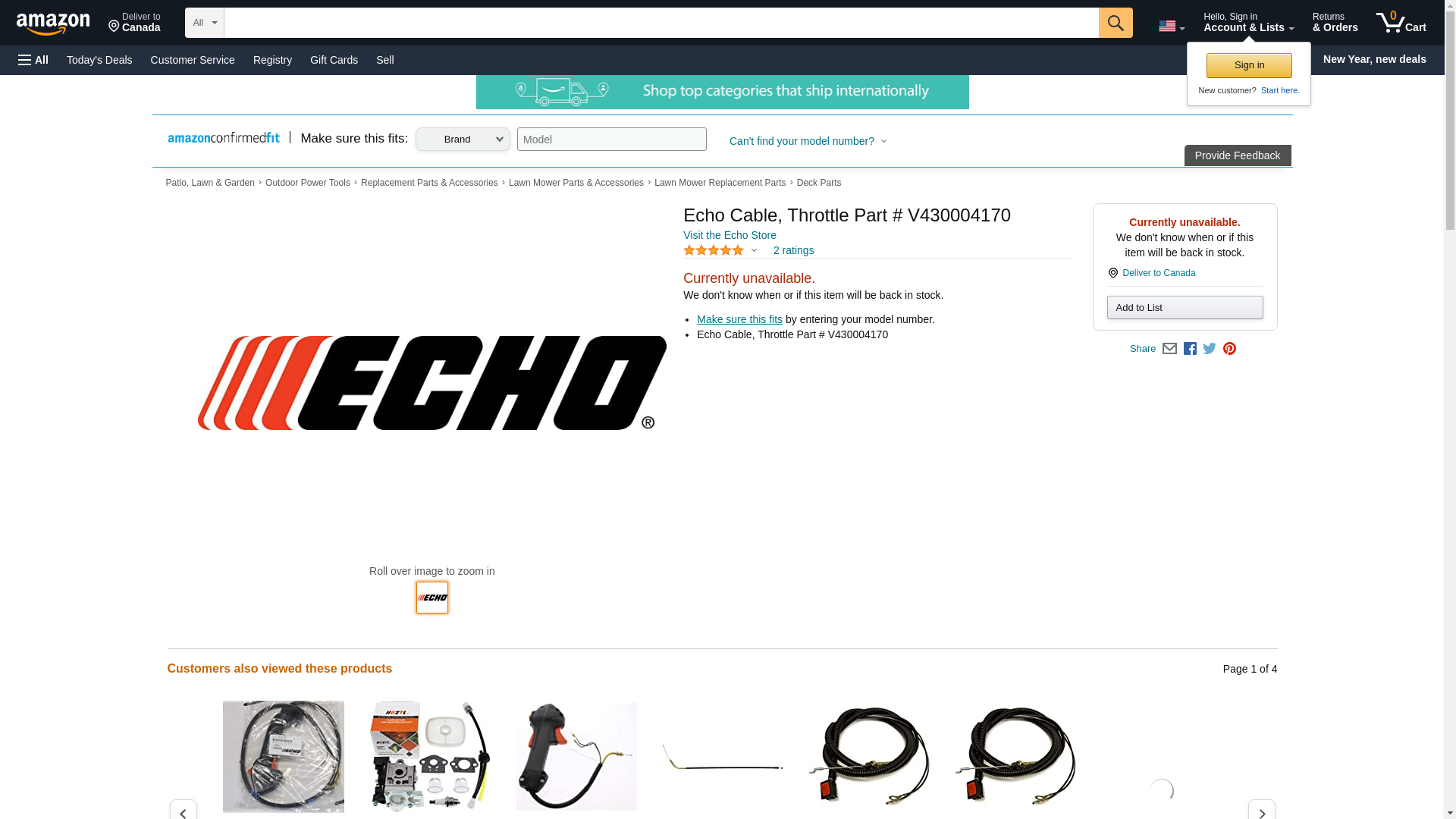Open the star ratings popover arrow

(754, 250)
